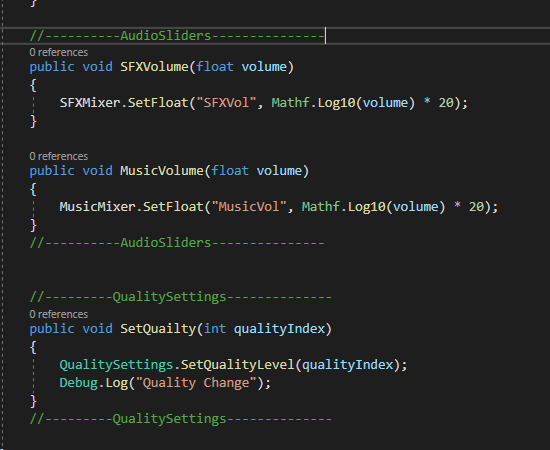Screen dimensions: 550x450
Task: Click the int keyword in SetQuailty signature
Action: point(215,329)
